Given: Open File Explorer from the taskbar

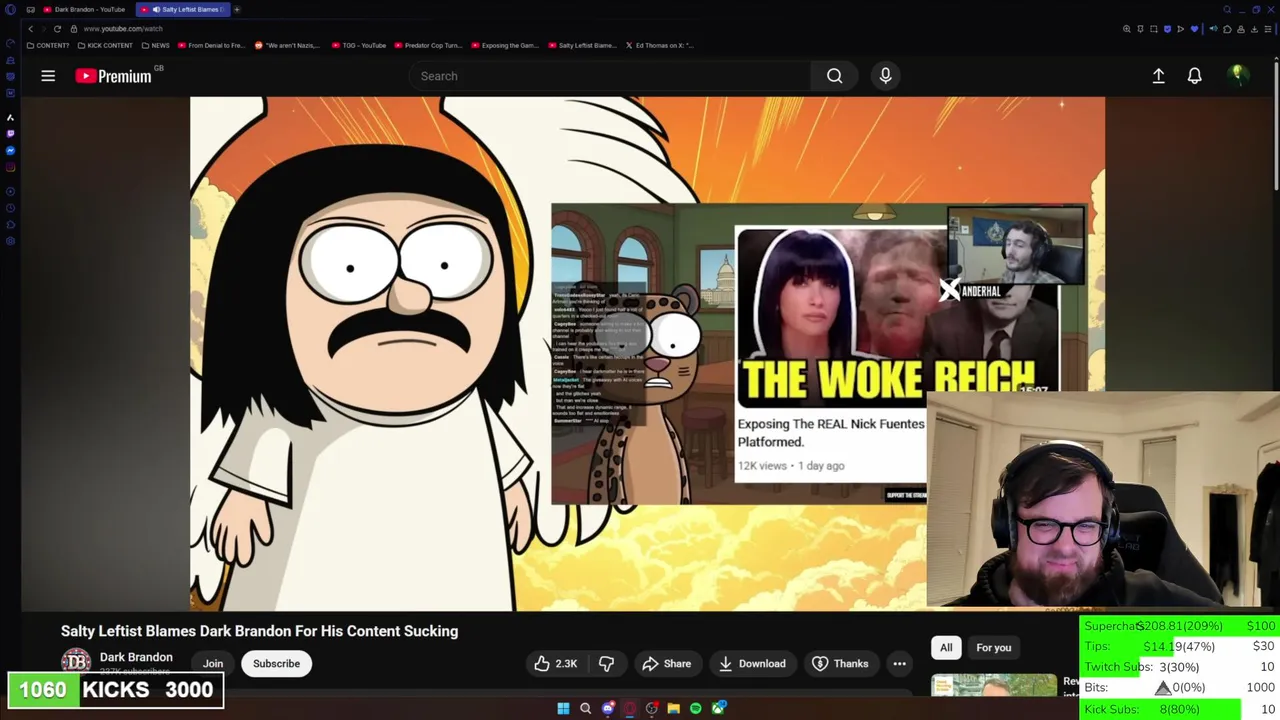Looking at the screenshot, I should 673,709.
